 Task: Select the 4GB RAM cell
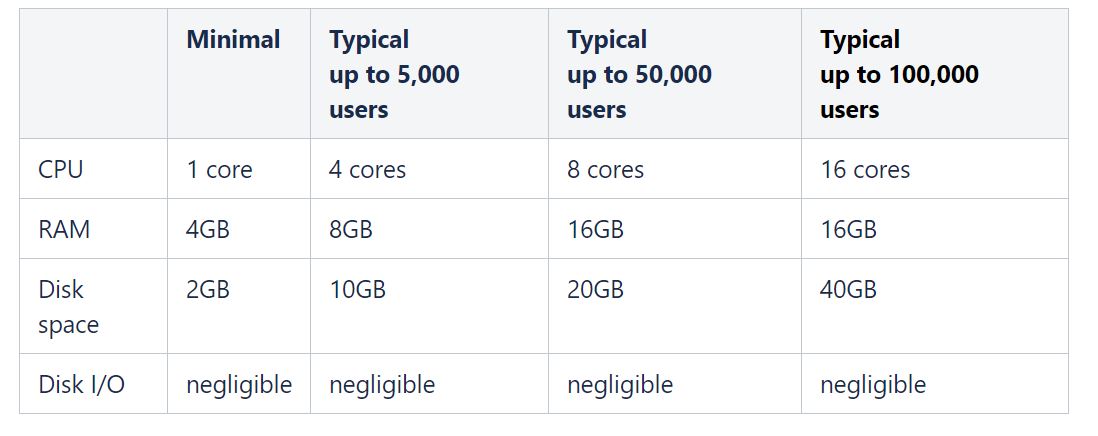click(x=208, y=230)
